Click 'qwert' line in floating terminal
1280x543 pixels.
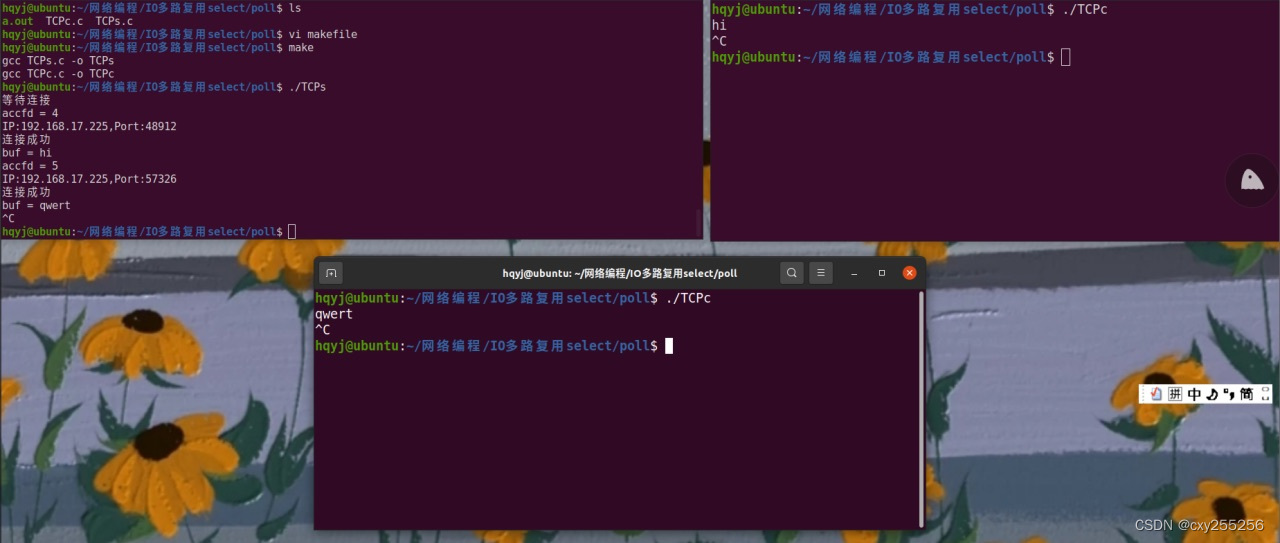[334, 314]
